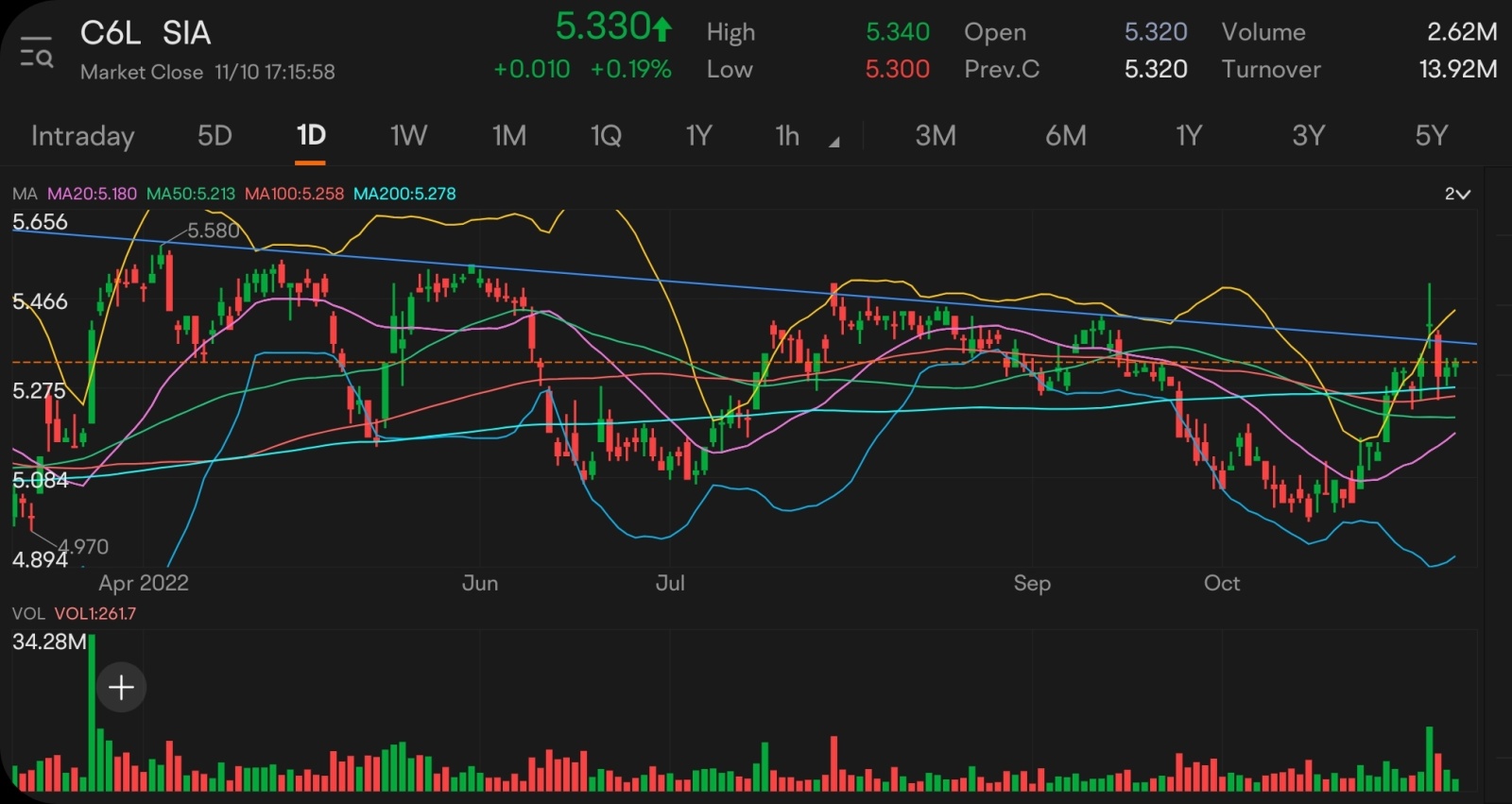This screenshot has width=1512, height=804.
Task: Switch to the 1W interval tab
Action: pyautogui.click(x=408, y=136)
